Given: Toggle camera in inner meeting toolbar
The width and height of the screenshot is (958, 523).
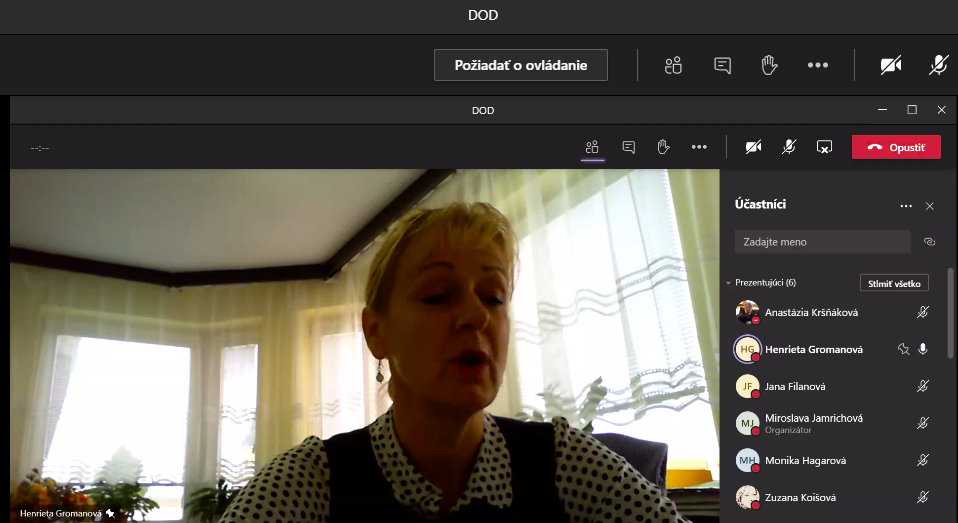Looking at the screenshot, I should (753, 147).
